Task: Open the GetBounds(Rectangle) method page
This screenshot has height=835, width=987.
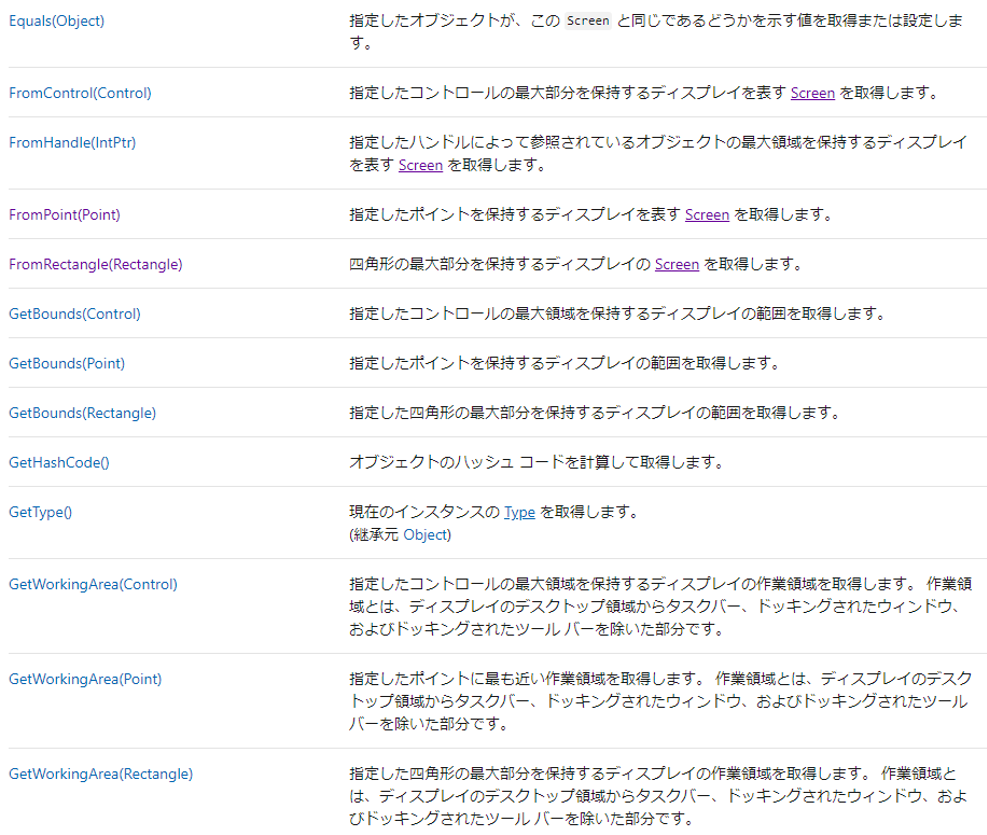Action: tap(83, 412)
